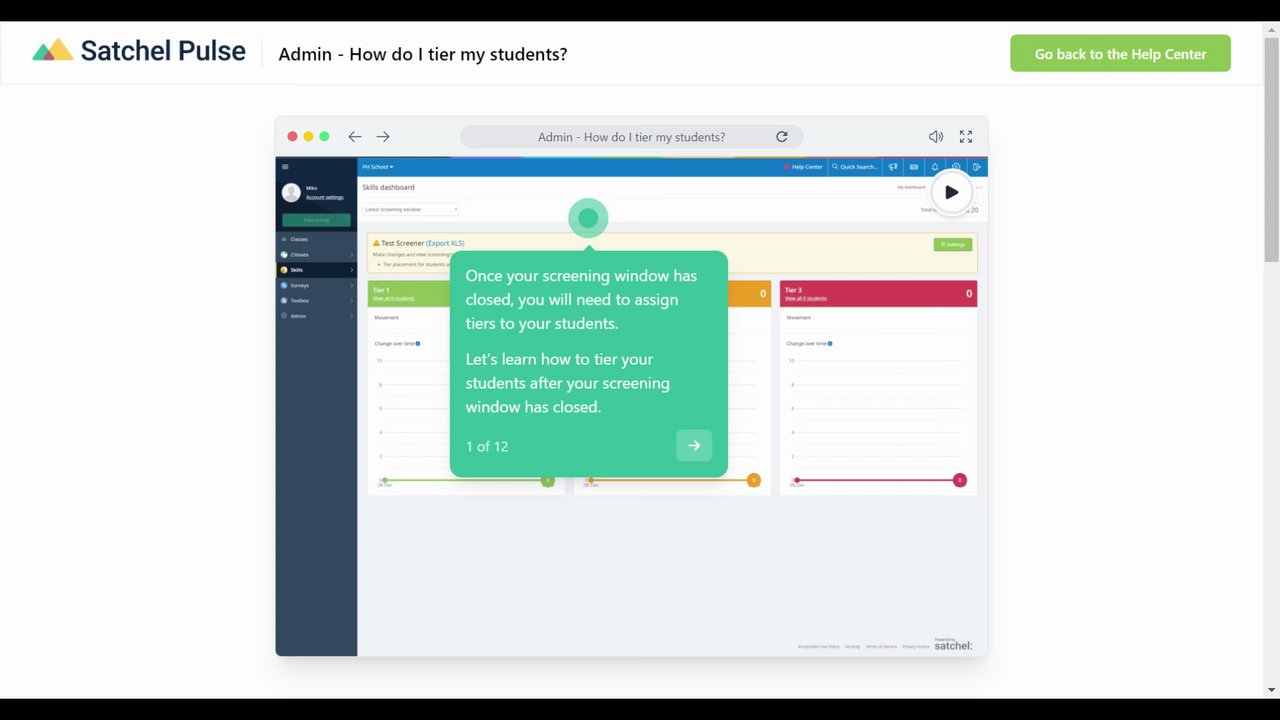1280x720 pixels.
Task: Click the Admin gear sidebar icon
Action: point(284,316)
